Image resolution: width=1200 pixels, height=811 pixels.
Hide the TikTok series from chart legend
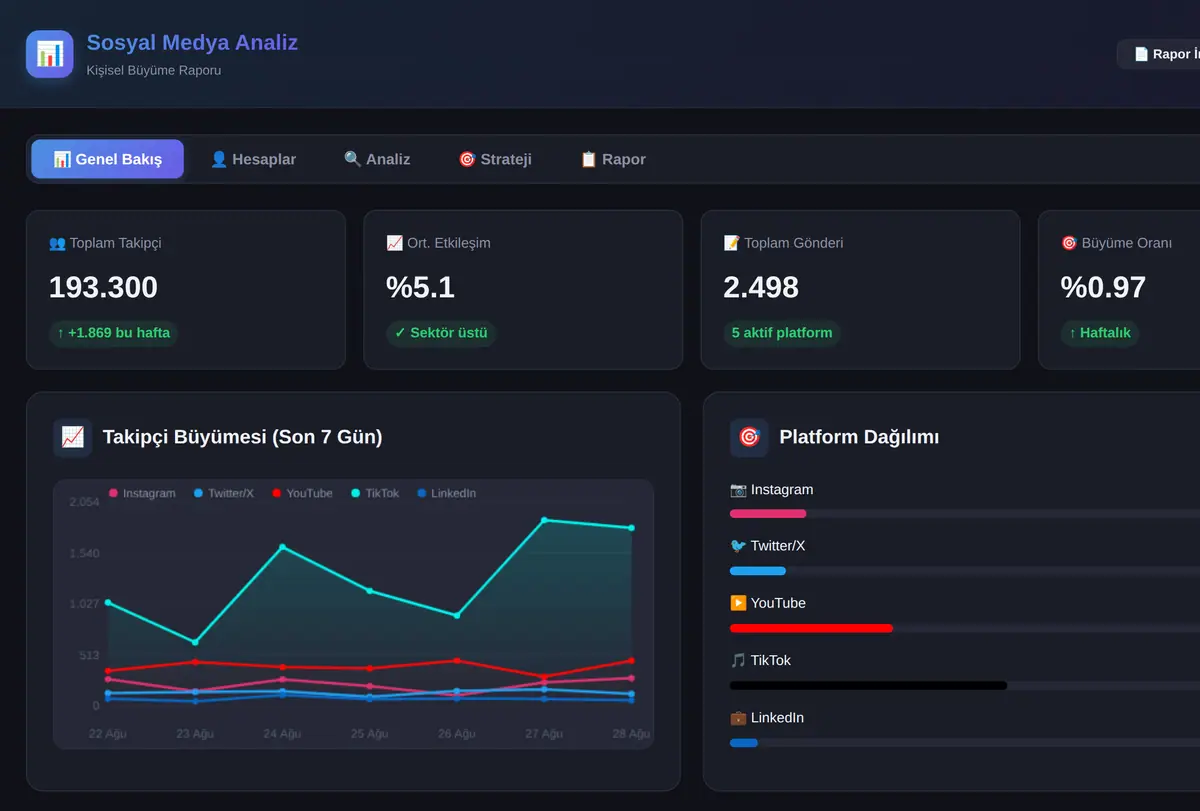(375, 493)
